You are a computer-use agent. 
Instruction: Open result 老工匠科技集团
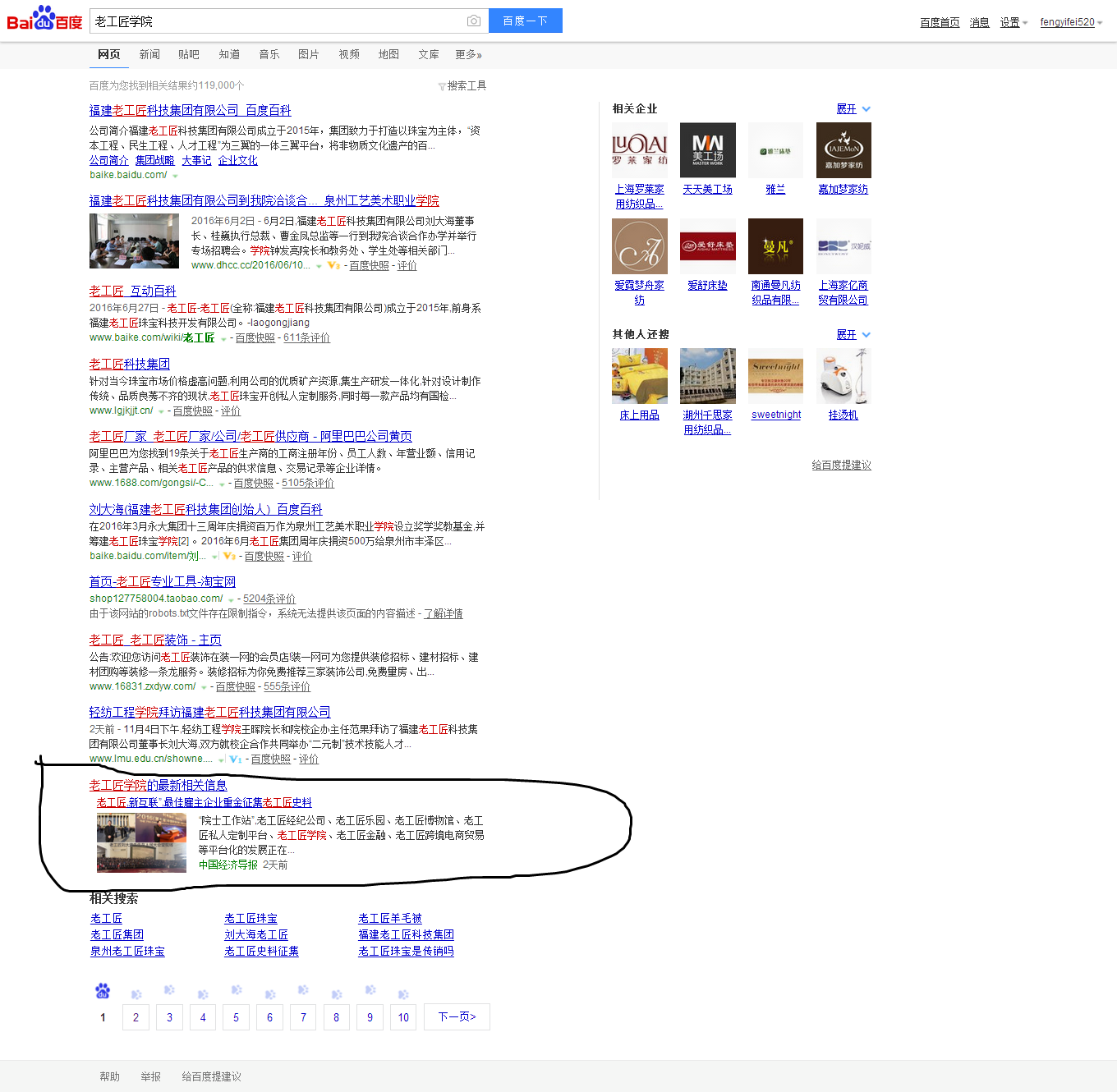pyautogui.click(x=129, y=364)
